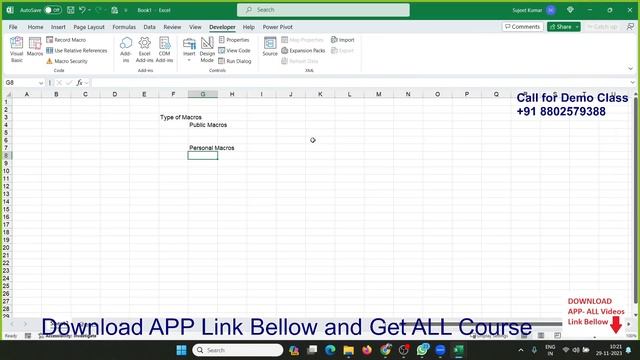The height and width of the screenshot is (360, 640).
Task: Save the workbook from title bar
Action: 71,10
